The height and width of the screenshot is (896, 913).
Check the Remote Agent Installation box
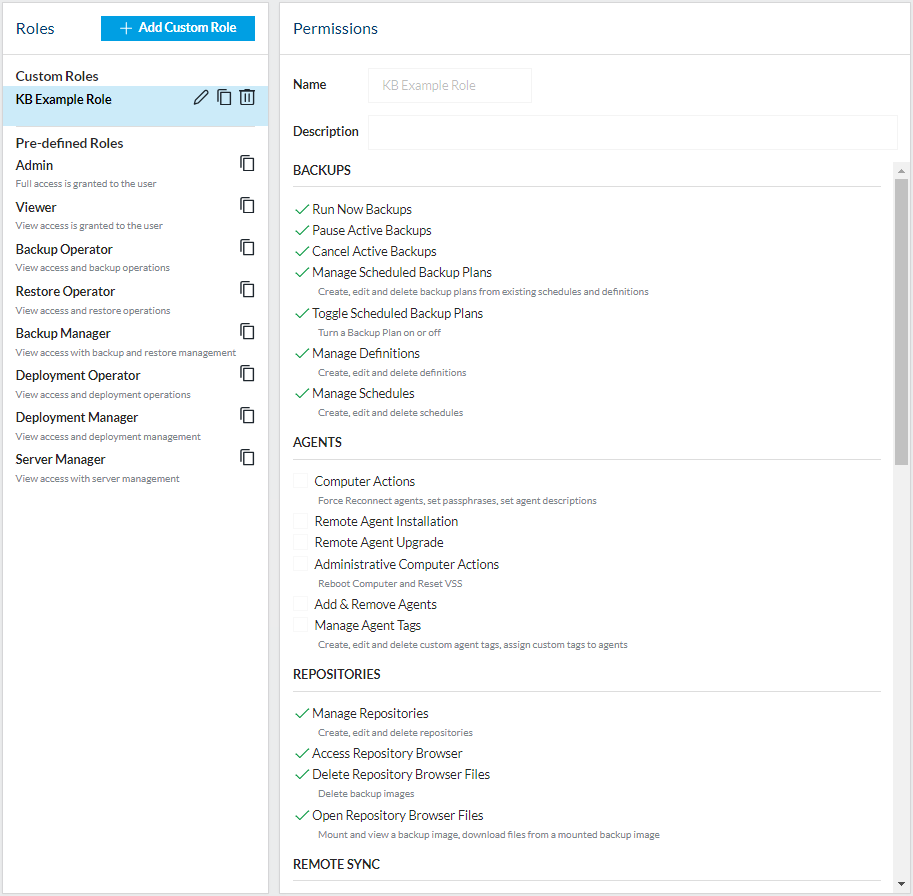(x=301, y=521)
